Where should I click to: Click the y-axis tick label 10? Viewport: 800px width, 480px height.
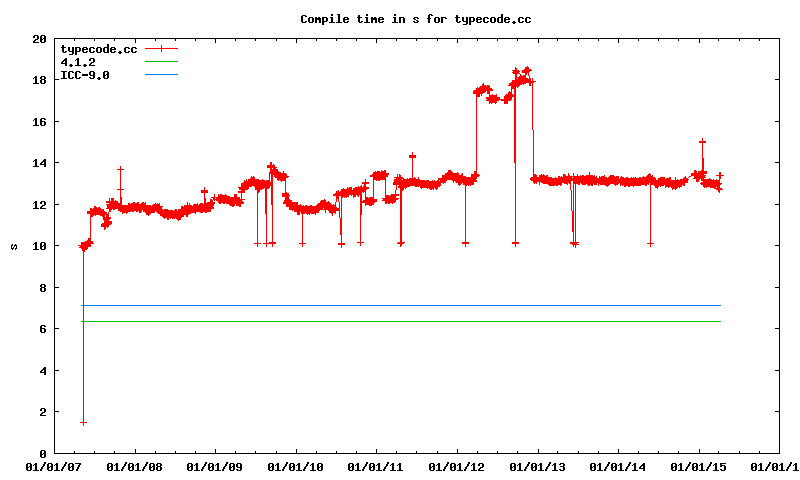point(39,246)
